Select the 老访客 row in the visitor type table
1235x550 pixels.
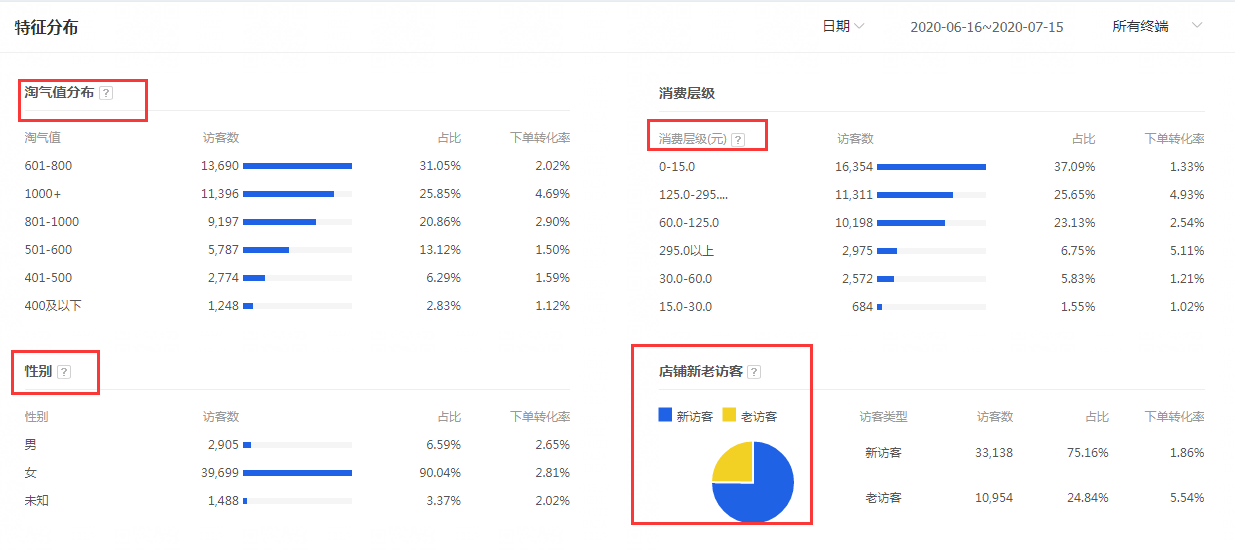tap(883, 498)
